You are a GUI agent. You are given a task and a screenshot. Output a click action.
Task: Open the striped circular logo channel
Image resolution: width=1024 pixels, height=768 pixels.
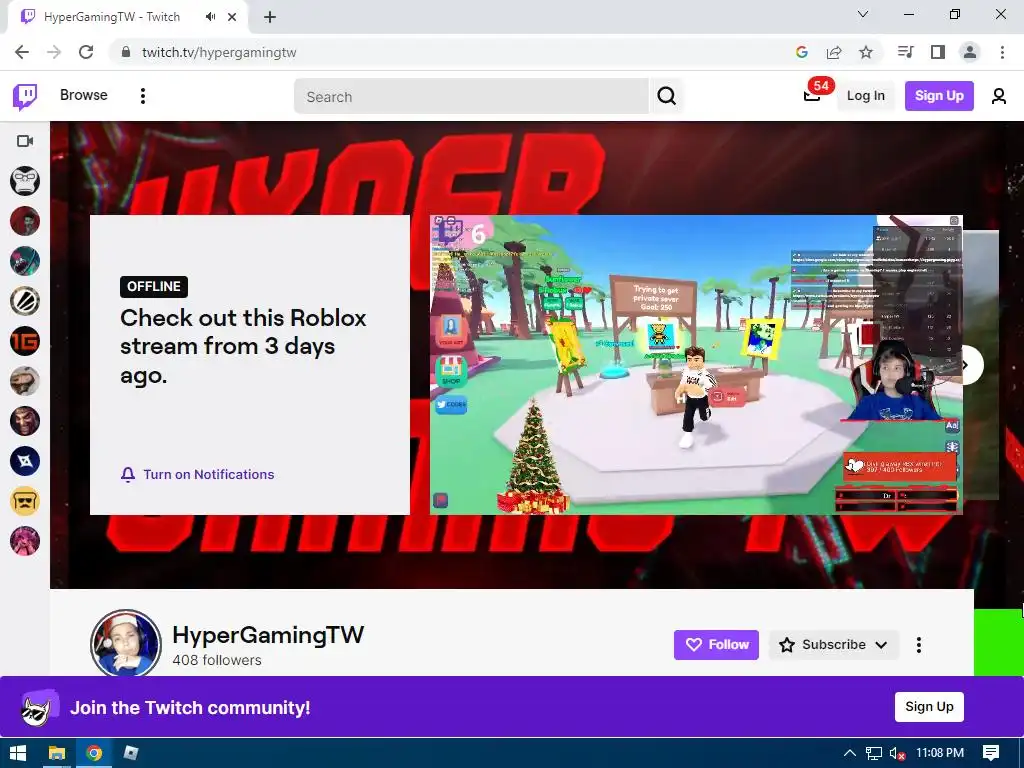click(x=25, y=301)
